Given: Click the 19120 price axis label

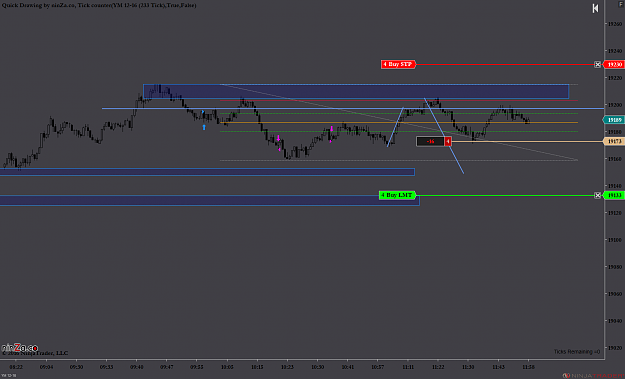Looking at the screenshot, I should pyautogui.click(x=615, y=213).
